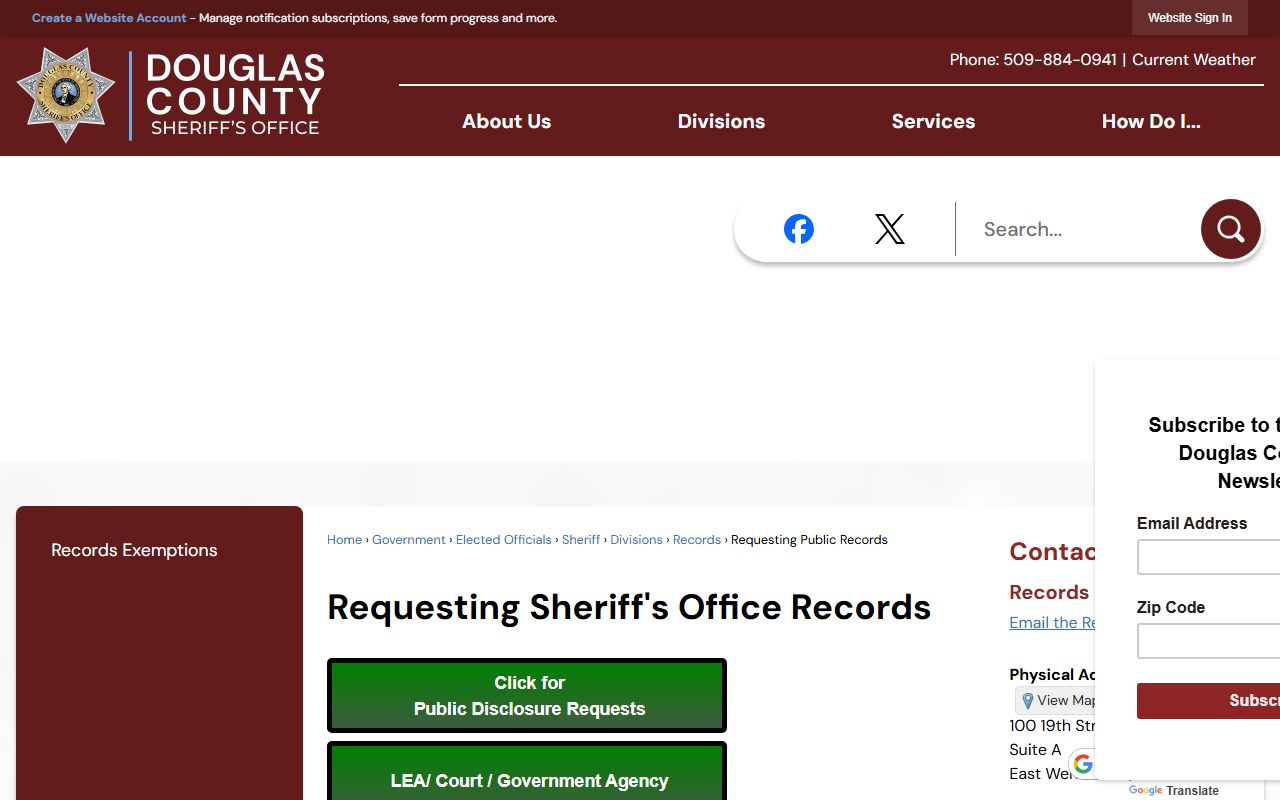Open the X (Twitter) icon link

tap(889, 229)
